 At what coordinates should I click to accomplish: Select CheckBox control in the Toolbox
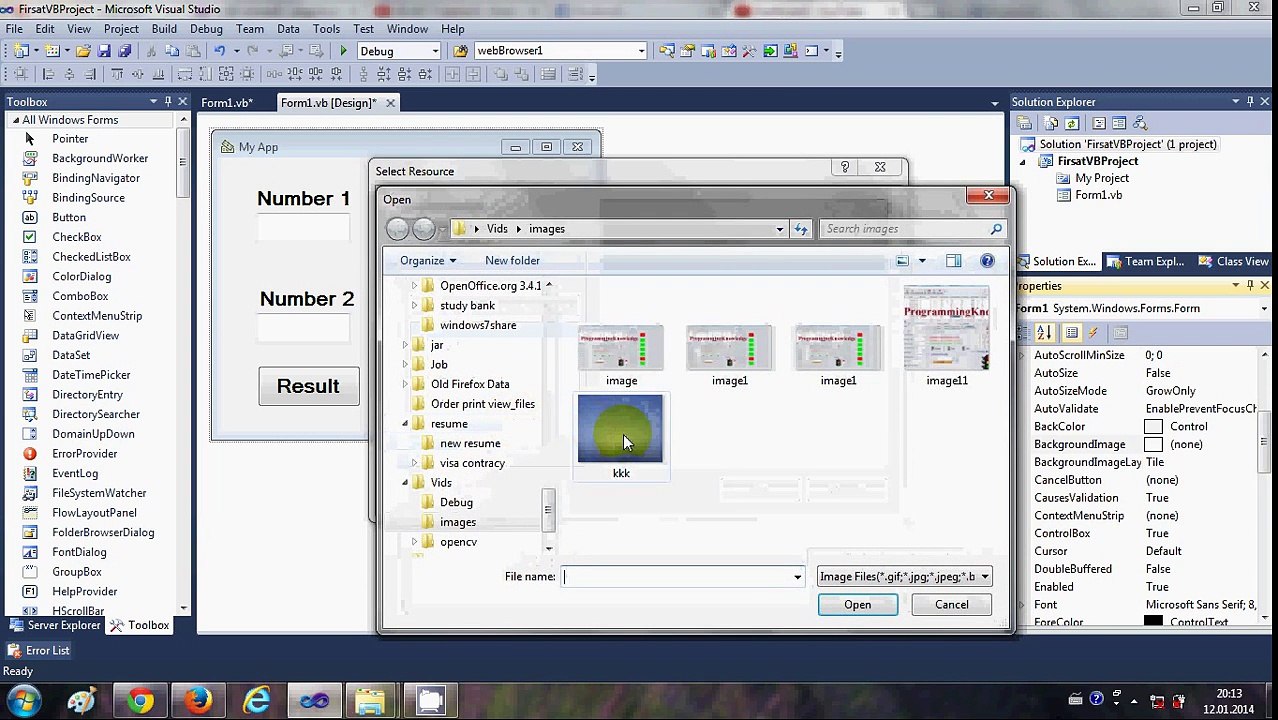click(77, 237)
